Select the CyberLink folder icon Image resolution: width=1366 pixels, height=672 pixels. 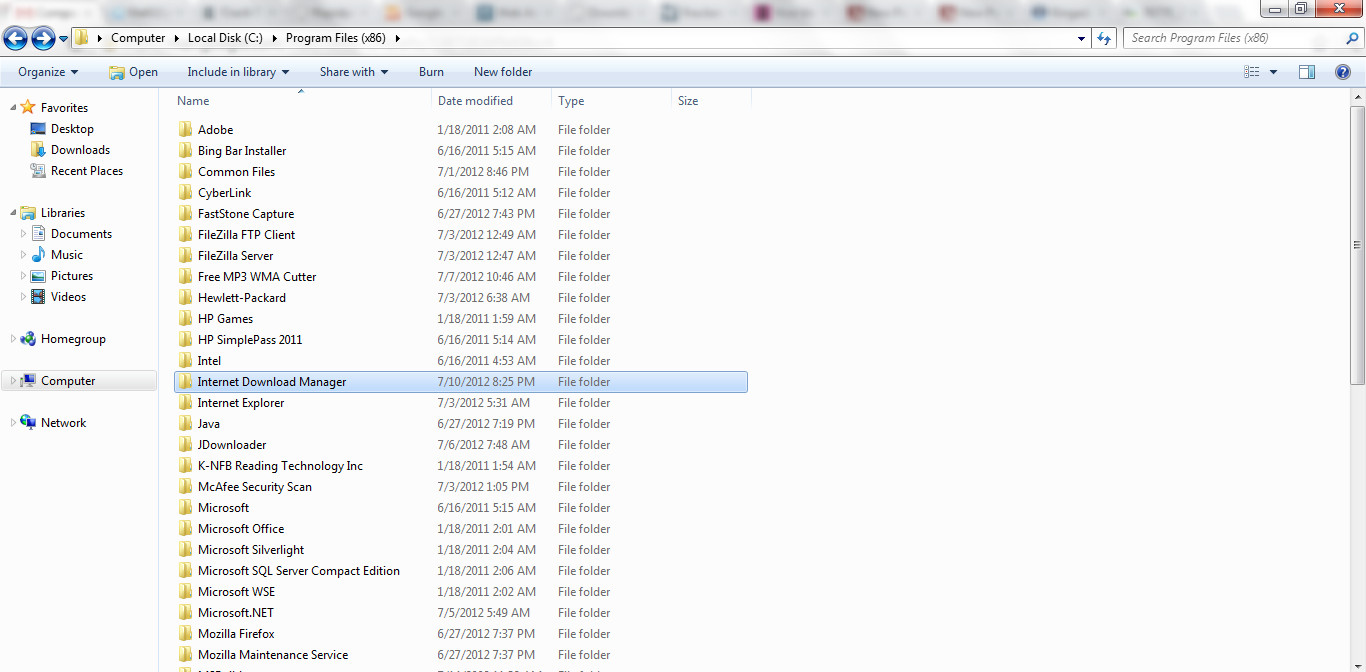coord(185,192)
